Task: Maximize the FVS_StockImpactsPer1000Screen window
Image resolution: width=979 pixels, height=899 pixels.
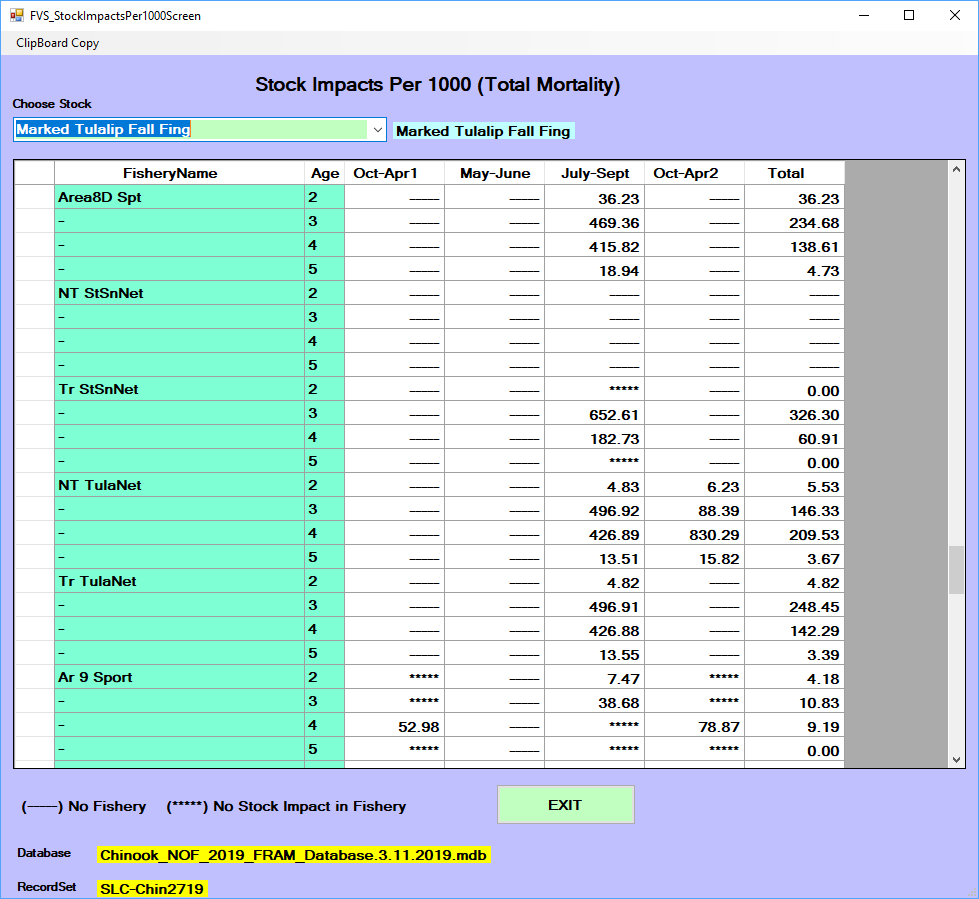Action: (x=909, y=15)
